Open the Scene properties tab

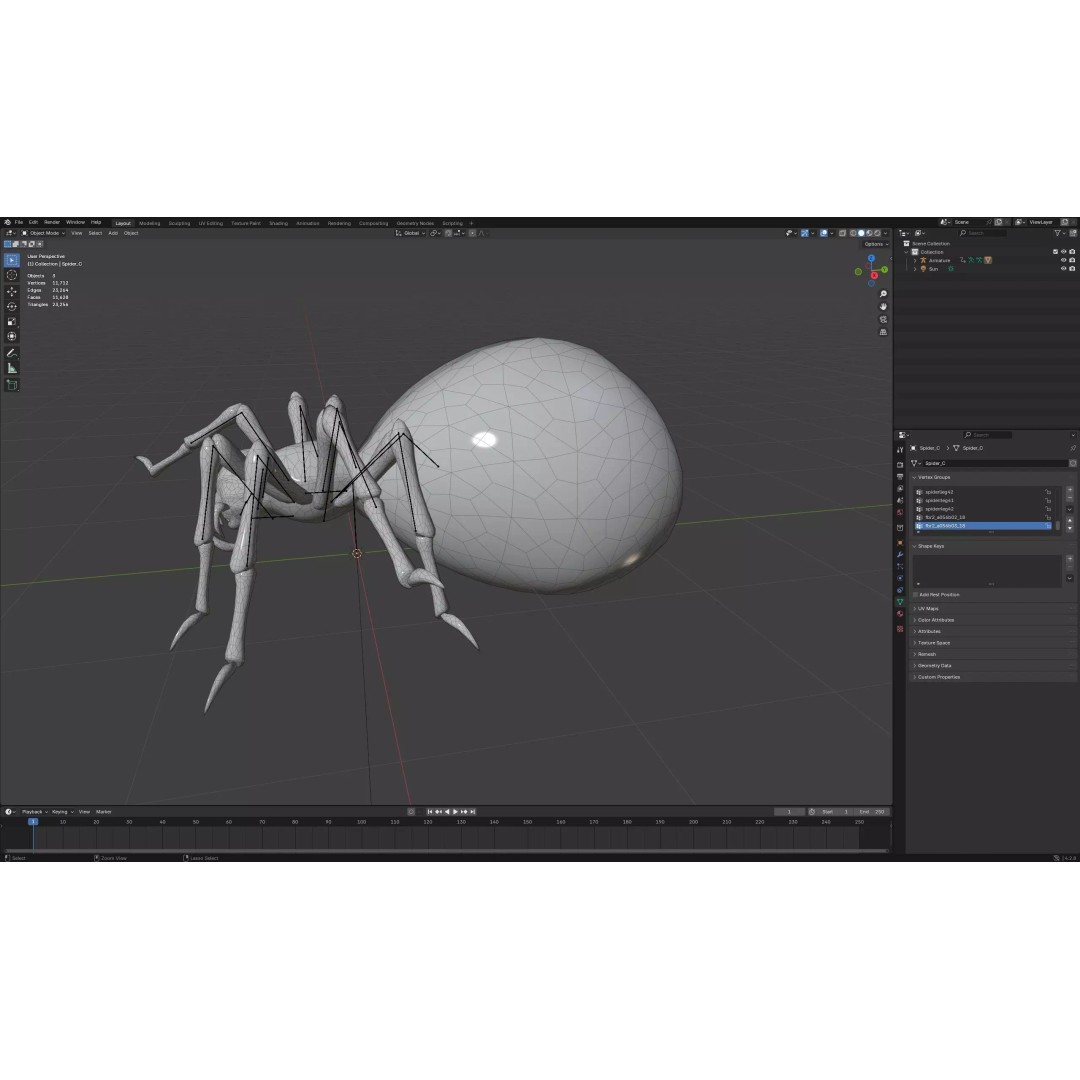900,501
